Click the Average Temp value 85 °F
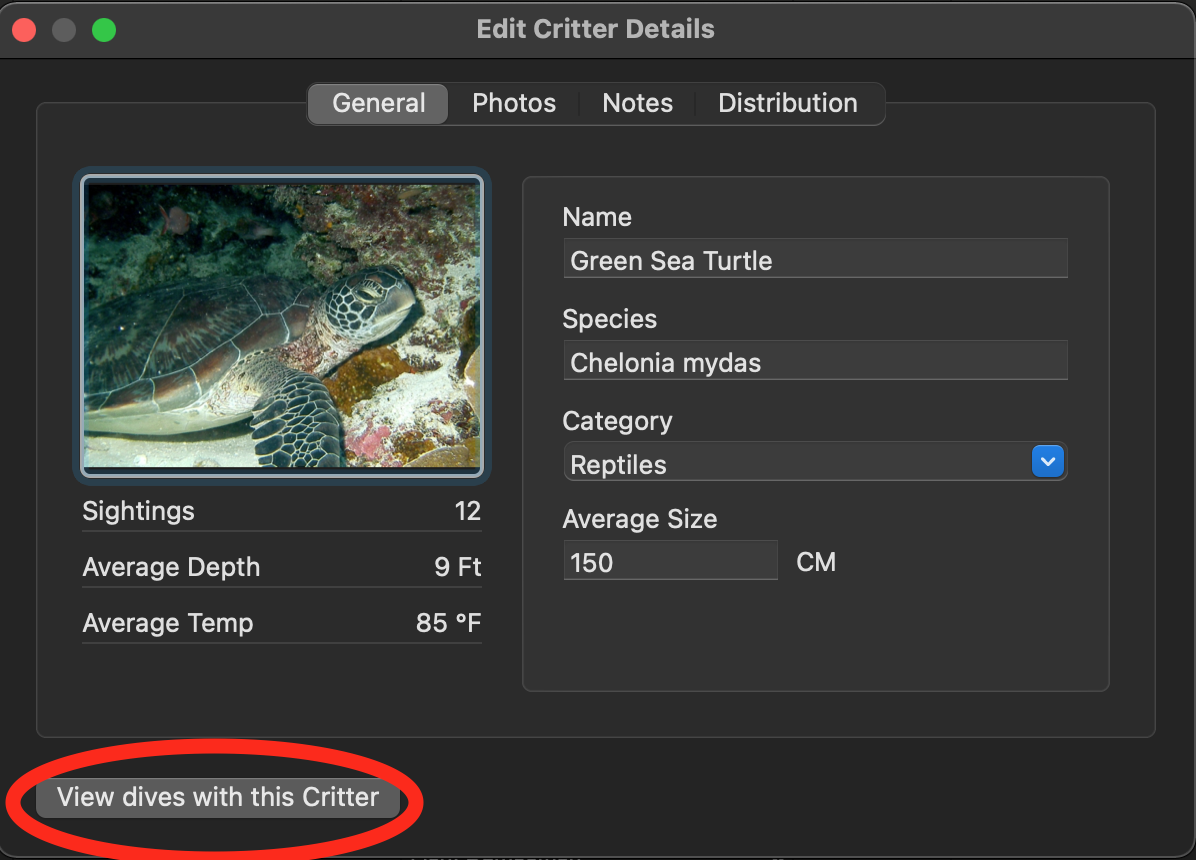 click(448, 623)
